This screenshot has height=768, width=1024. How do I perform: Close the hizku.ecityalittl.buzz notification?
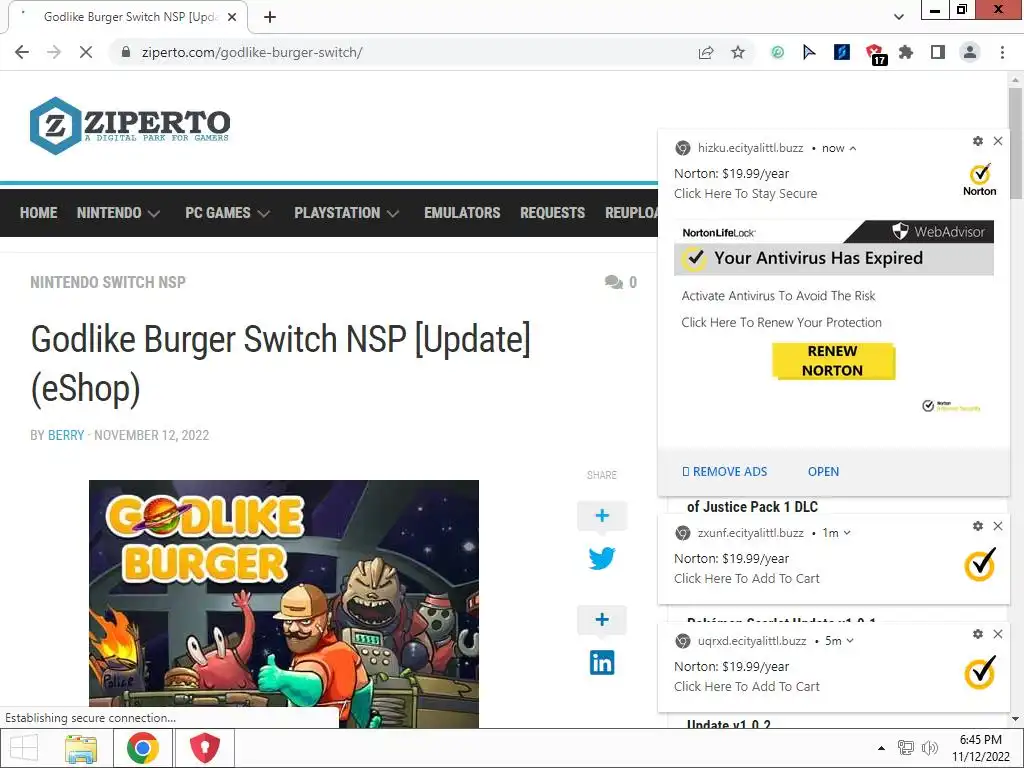[x=998, y=141]
